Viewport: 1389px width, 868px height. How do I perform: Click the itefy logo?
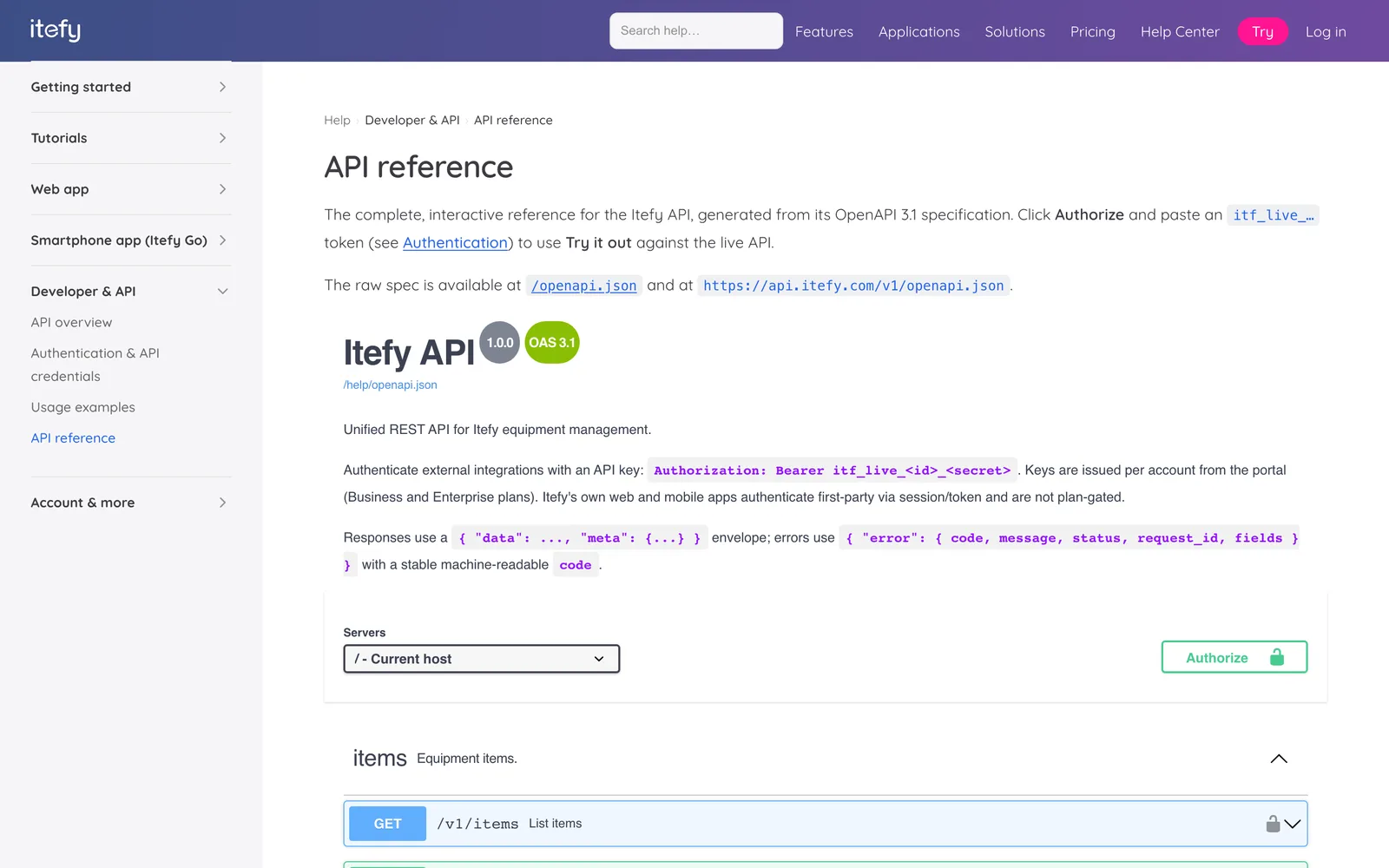pyautogui.click(x=56, y=30)
